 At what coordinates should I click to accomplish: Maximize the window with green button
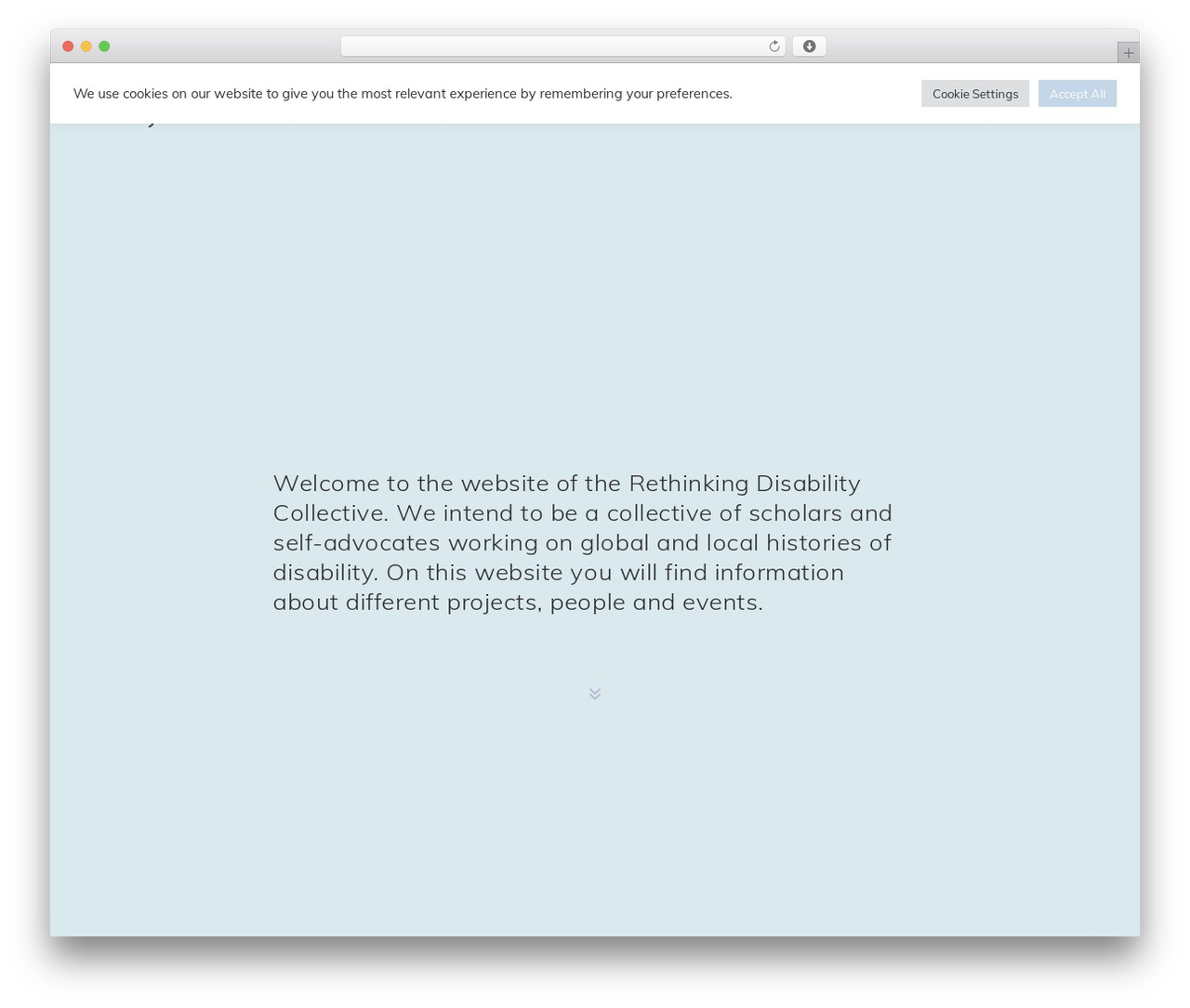[104, 46]
